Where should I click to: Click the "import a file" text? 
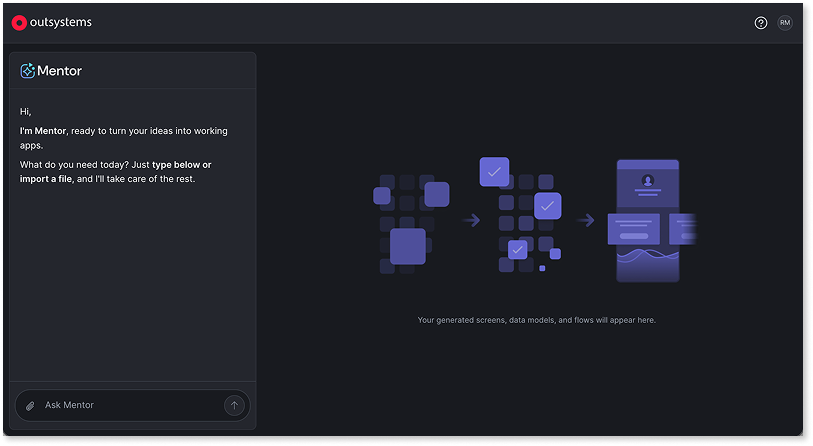pyautogui.click(x=46, y=179)
